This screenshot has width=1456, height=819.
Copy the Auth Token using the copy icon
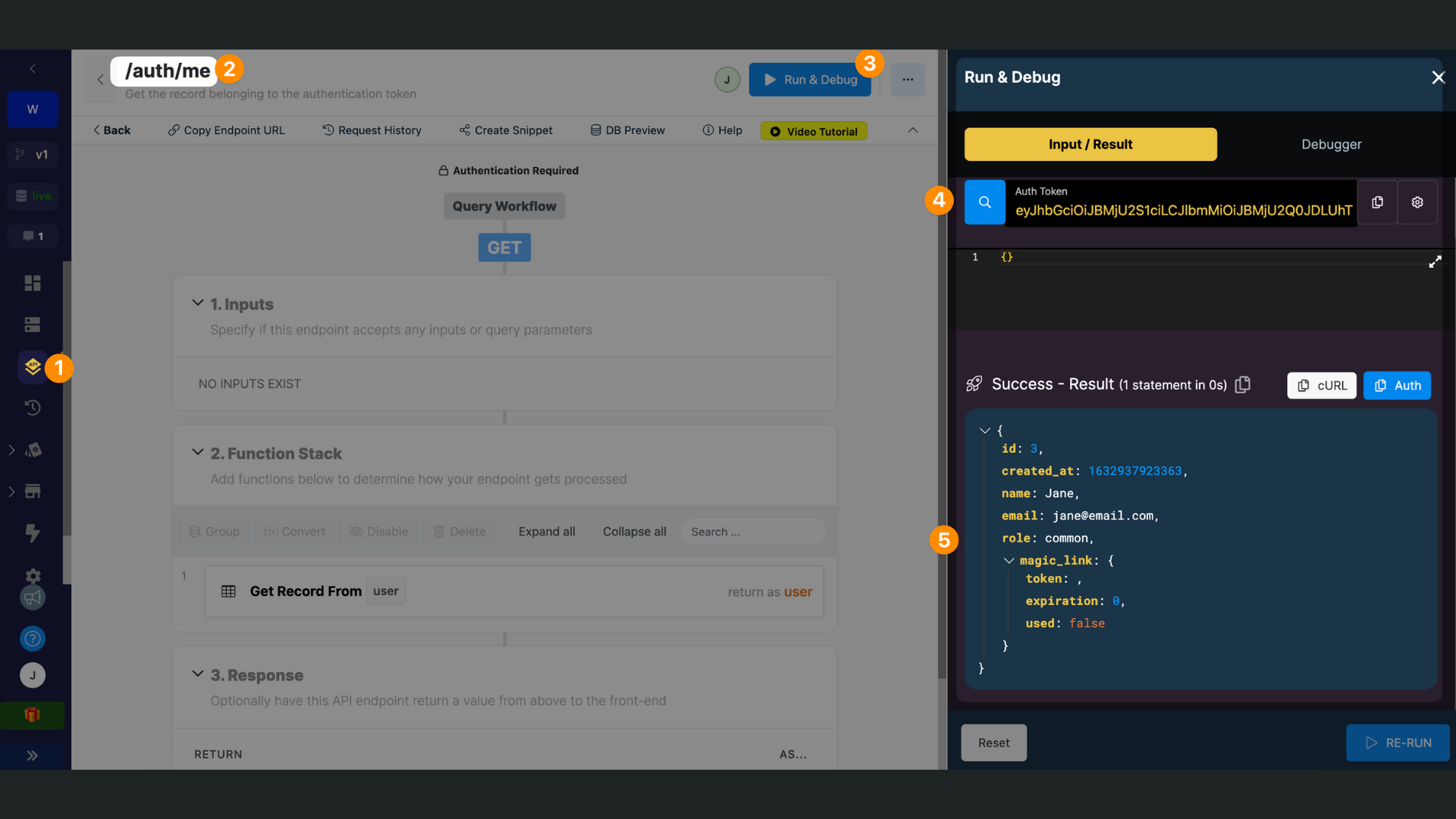[1378, 202]
